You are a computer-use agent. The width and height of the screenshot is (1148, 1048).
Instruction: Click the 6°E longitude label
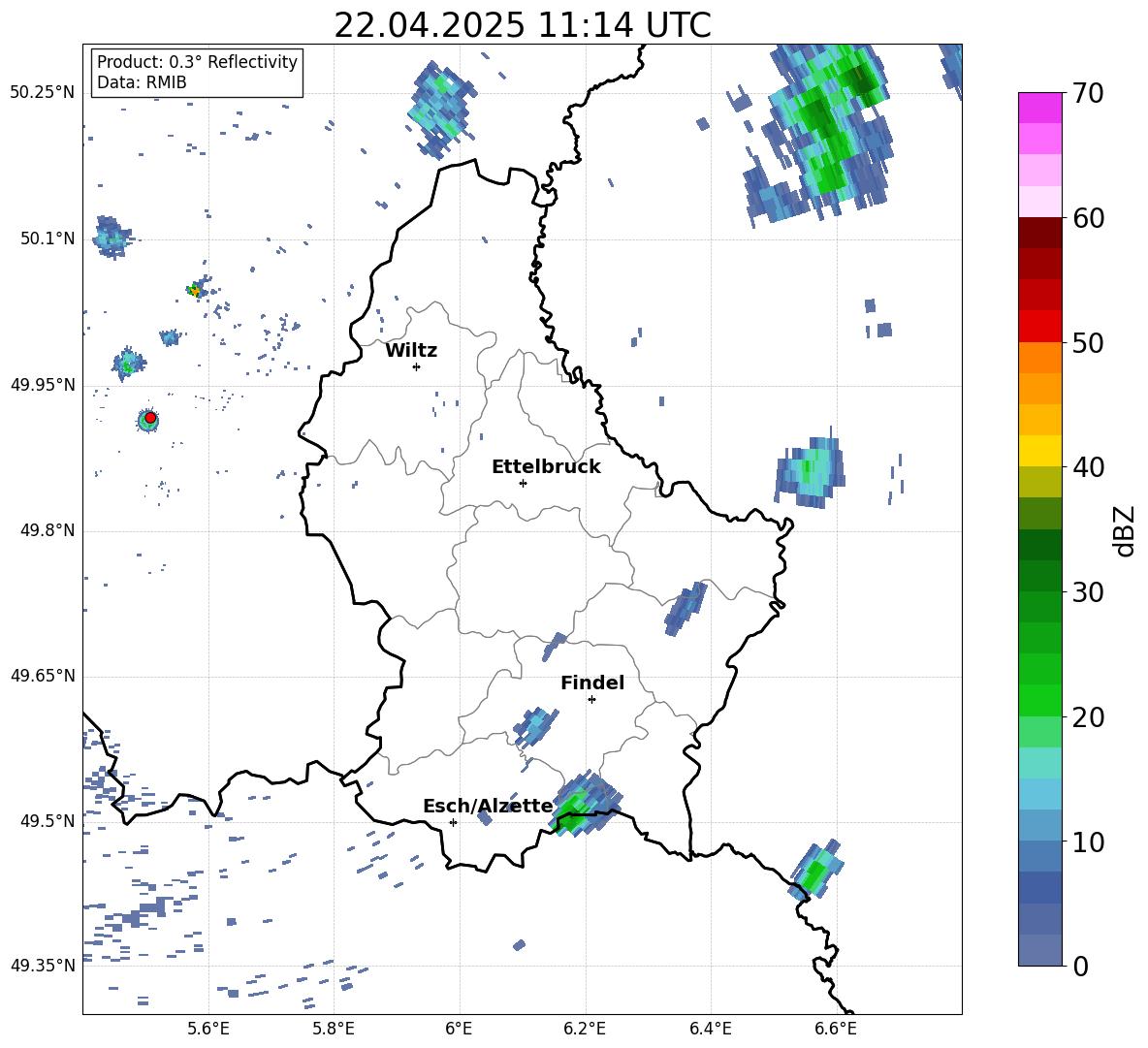click(459, 1029)
